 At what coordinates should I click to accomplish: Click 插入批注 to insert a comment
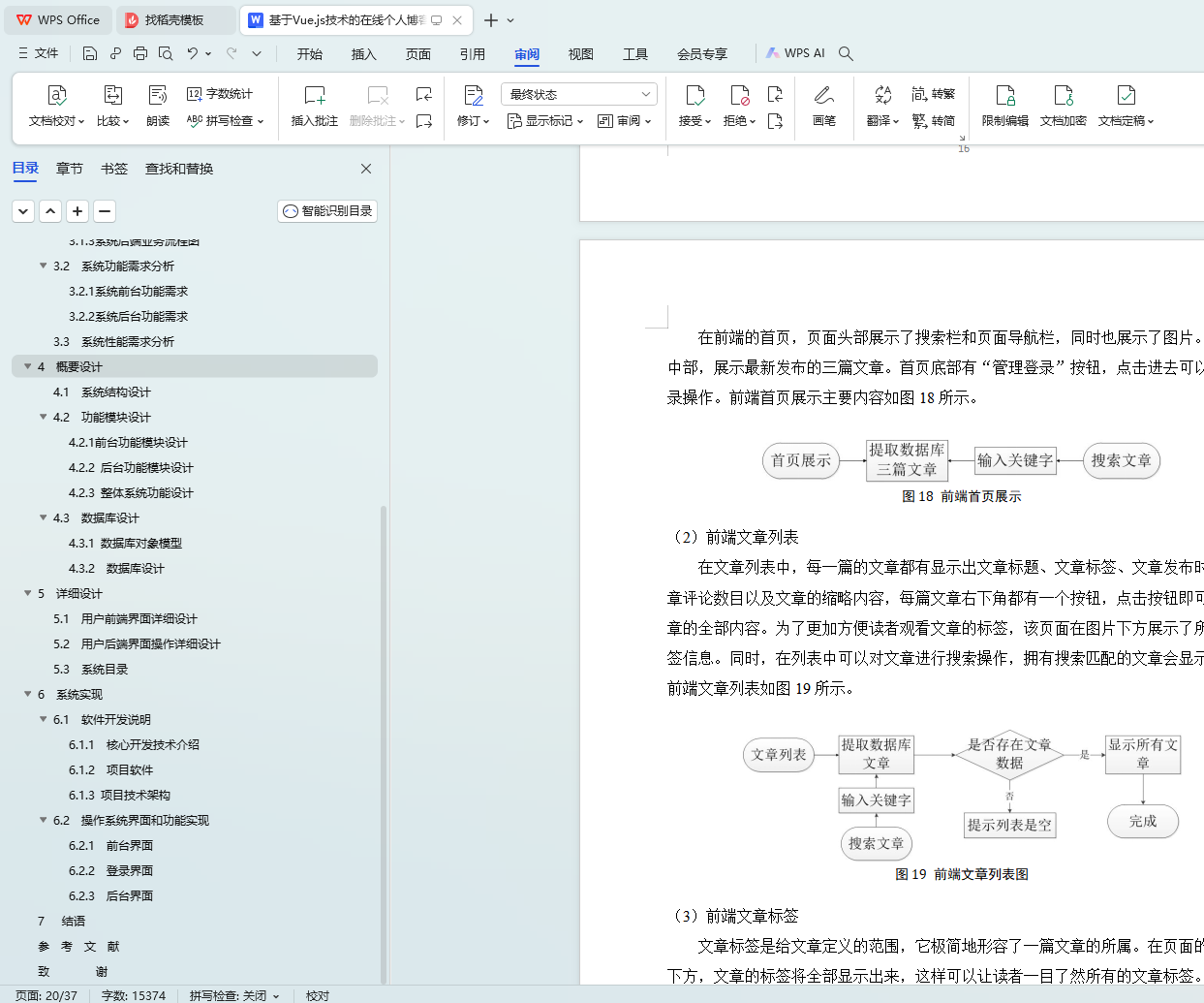point(315,107)
